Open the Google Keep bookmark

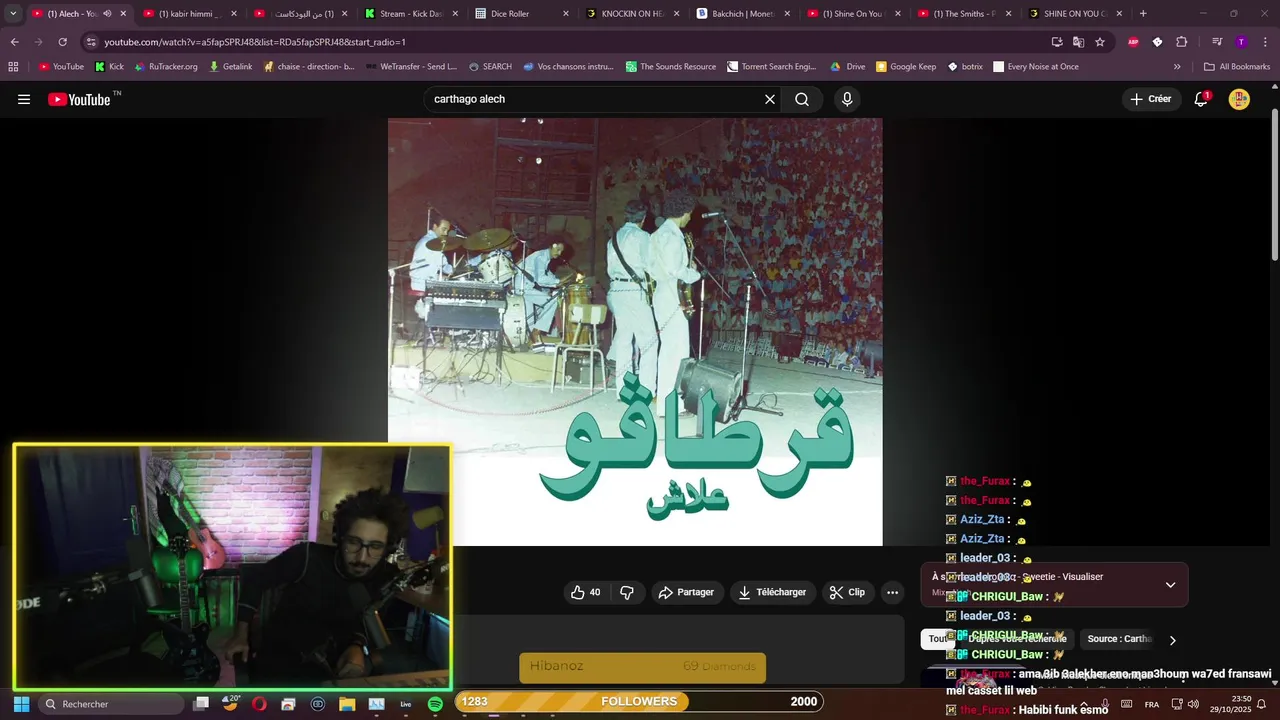tap(906, 67)
